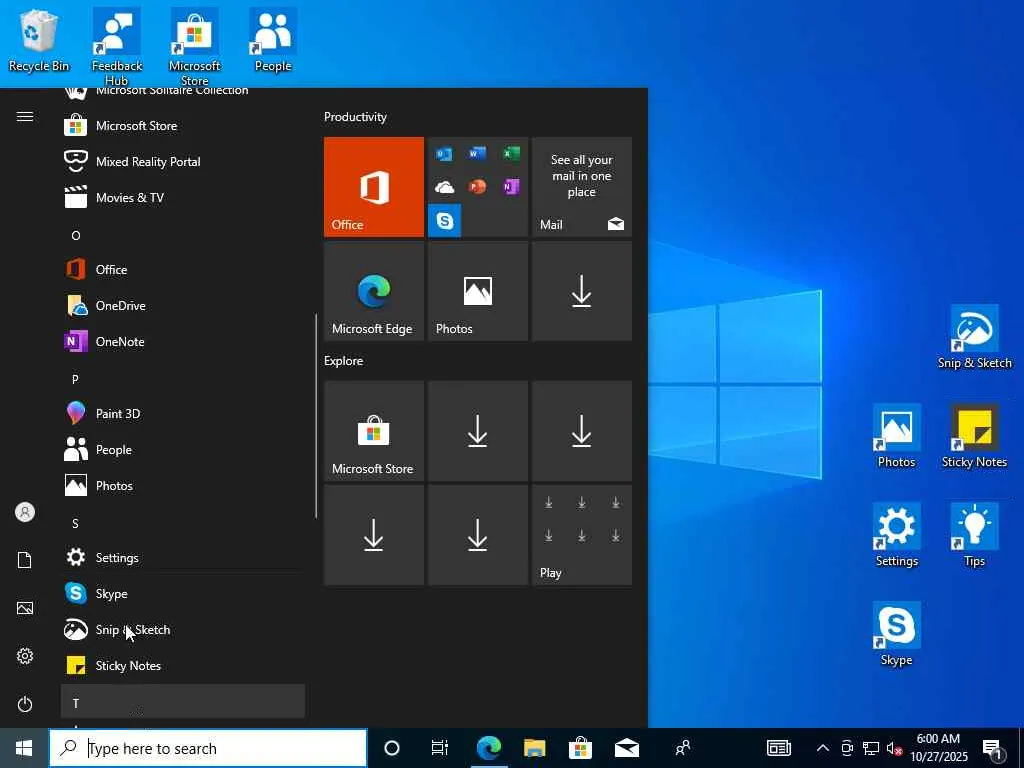The image size is (1024, 768).
Task: Open Snip & Sketch from app list
Action: (x=183, y=630)
